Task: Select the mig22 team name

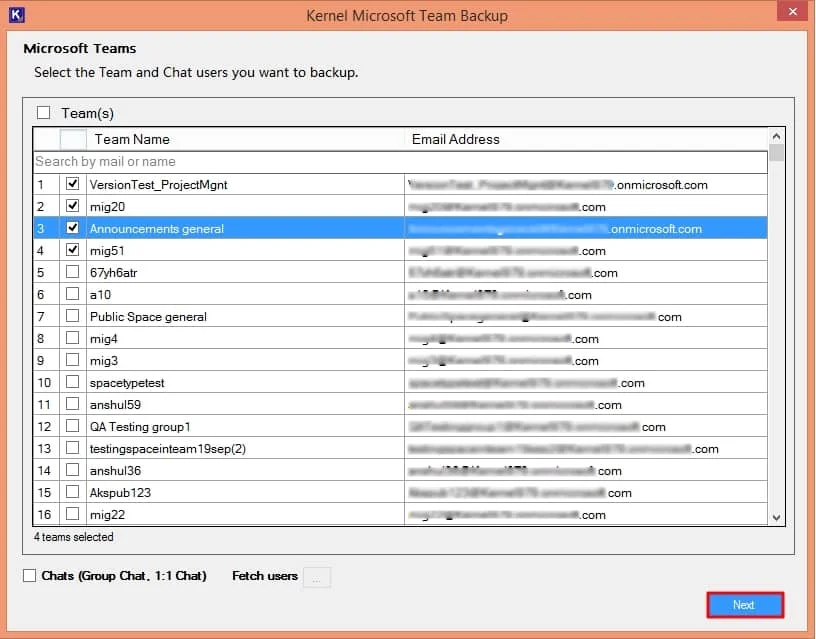Action: 107,515
